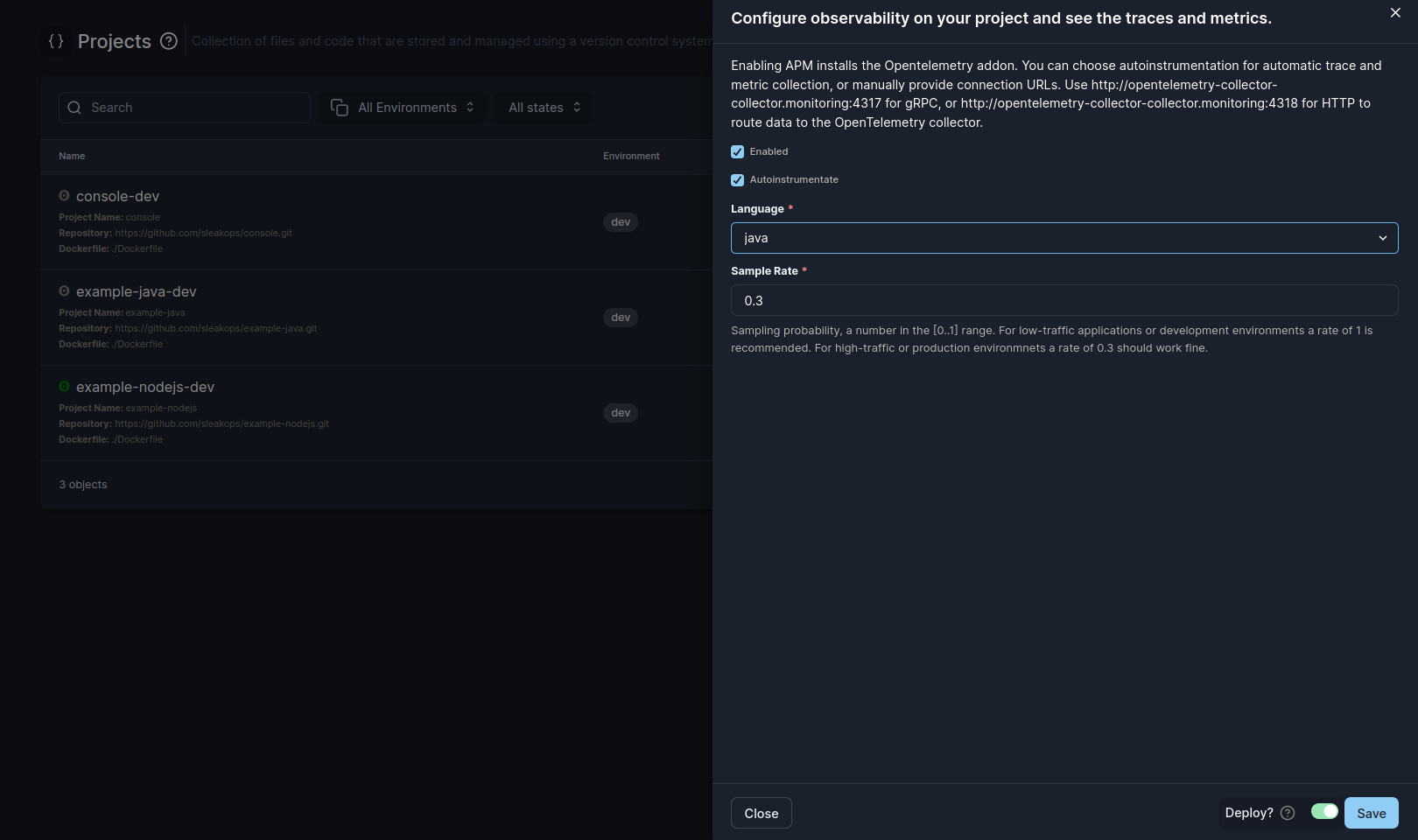Viewport: 1418px width, 840px height.
Task: Click 'Project Name: console' text
Action: [x=109, y=217]
